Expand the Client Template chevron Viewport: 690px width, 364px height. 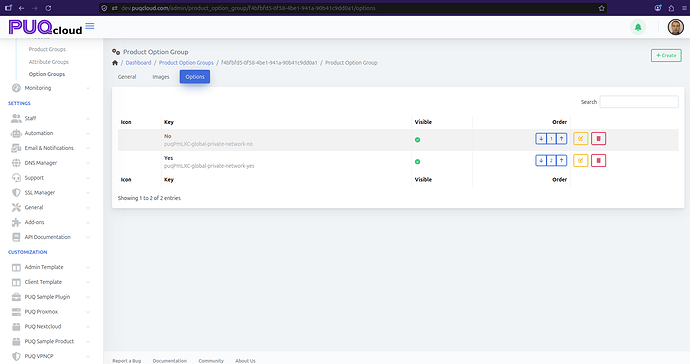[88, 282]
